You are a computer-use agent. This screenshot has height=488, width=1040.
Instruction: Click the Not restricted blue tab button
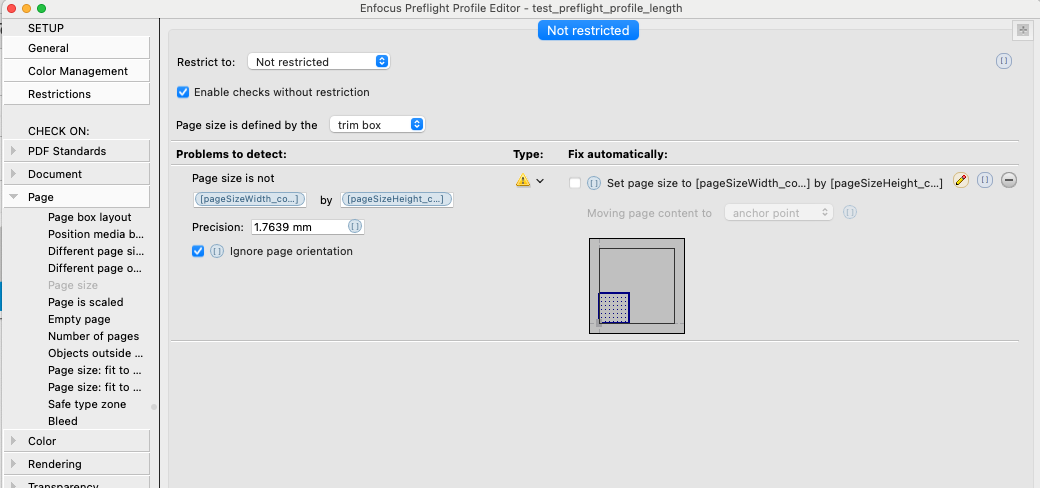tap(588, 30)
